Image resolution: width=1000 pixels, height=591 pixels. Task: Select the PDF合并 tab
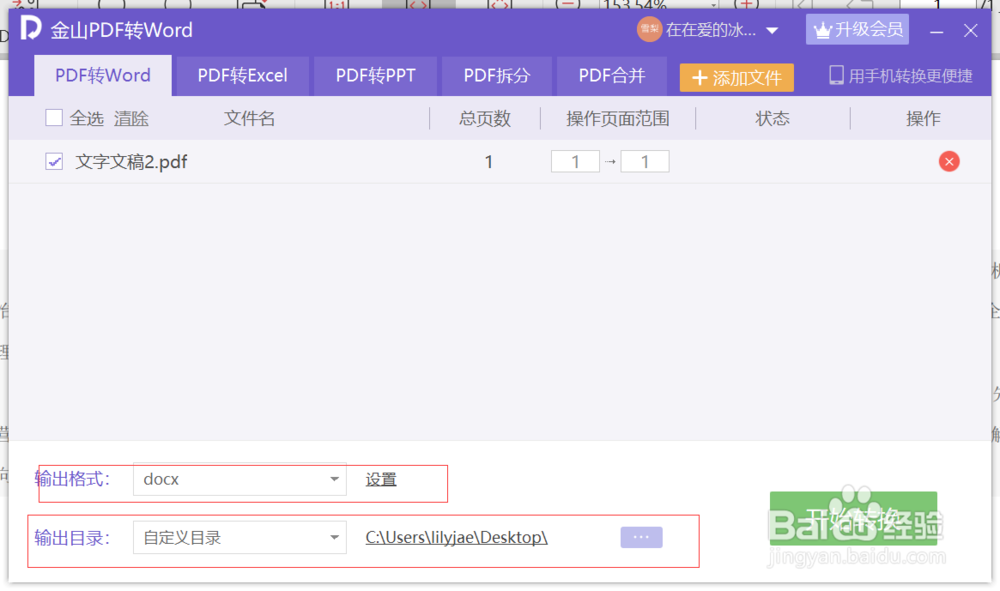click(611, 75)
